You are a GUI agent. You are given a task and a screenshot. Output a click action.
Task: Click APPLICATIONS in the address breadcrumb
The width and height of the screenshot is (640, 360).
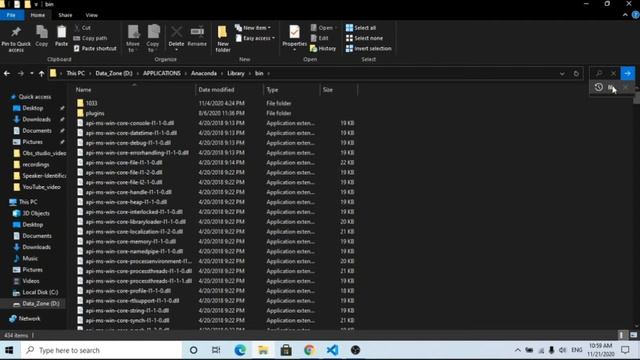pyautogui.click(x=162, y=73)
